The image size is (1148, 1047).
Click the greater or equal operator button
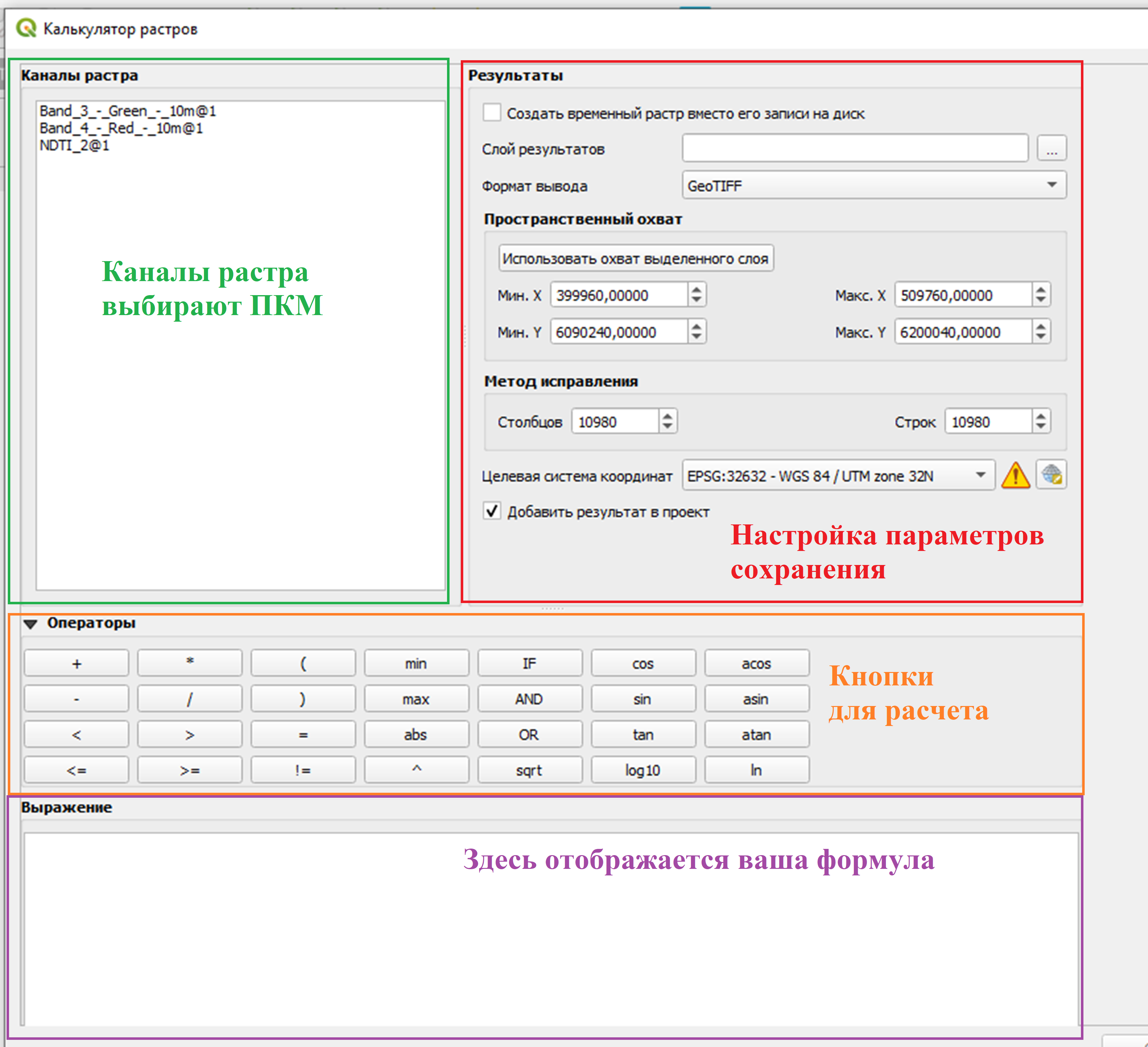pyautogui.click(x=190, y=770)
